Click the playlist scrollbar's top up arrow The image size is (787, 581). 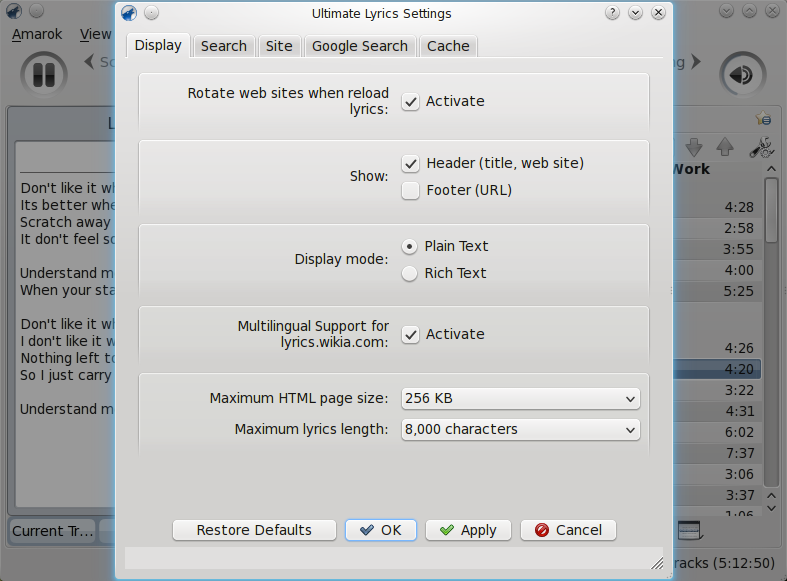pos(771,169)
